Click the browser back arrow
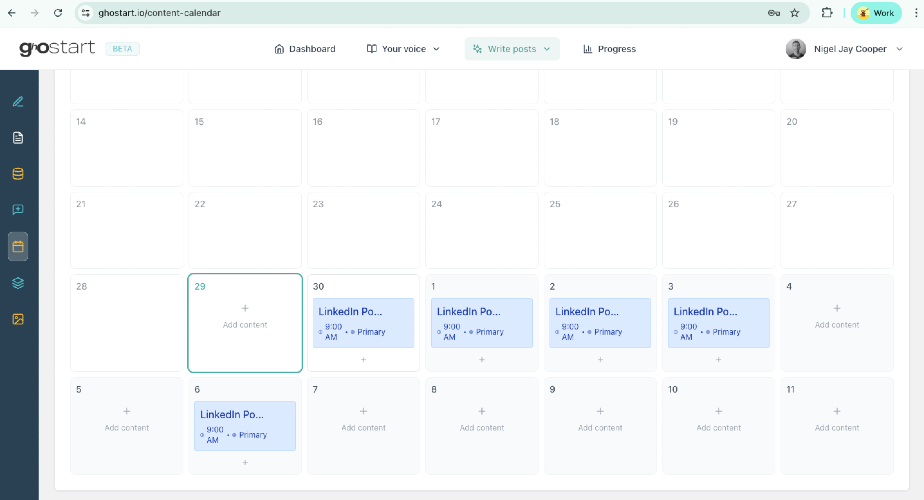This screenshot has height=500, width=924. [12, 13]
